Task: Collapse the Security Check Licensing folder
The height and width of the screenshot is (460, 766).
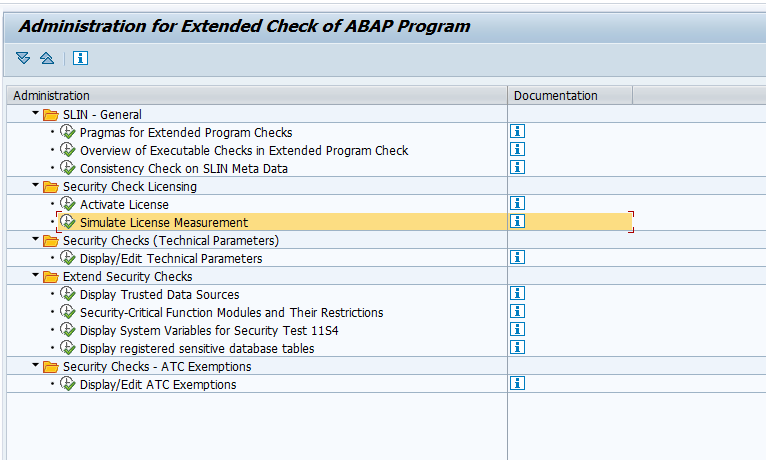Action: click(35, 185)
